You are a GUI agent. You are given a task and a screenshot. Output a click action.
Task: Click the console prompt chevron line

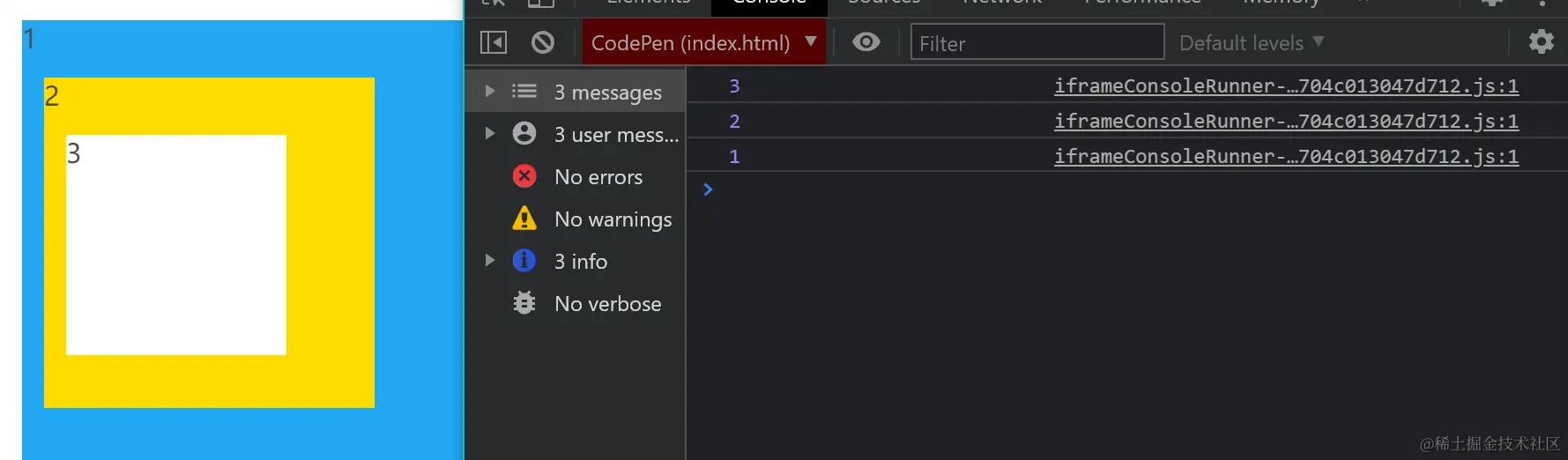pyautogui.click(x=881, y=189)
